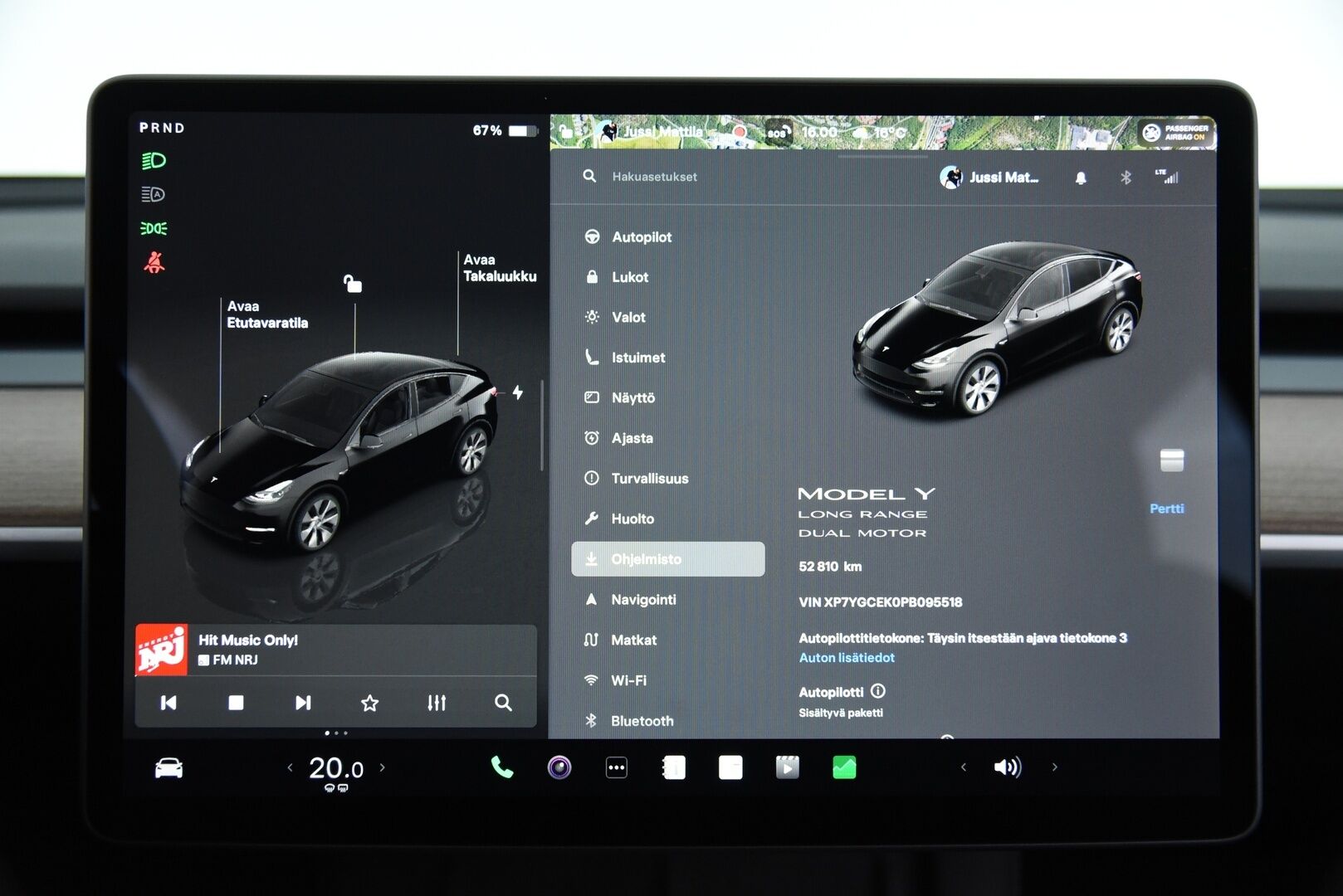The width and height of the screenshot is (1343, 896).
Task: Tap the parking lights indicator icon
Action: [154, 228]
